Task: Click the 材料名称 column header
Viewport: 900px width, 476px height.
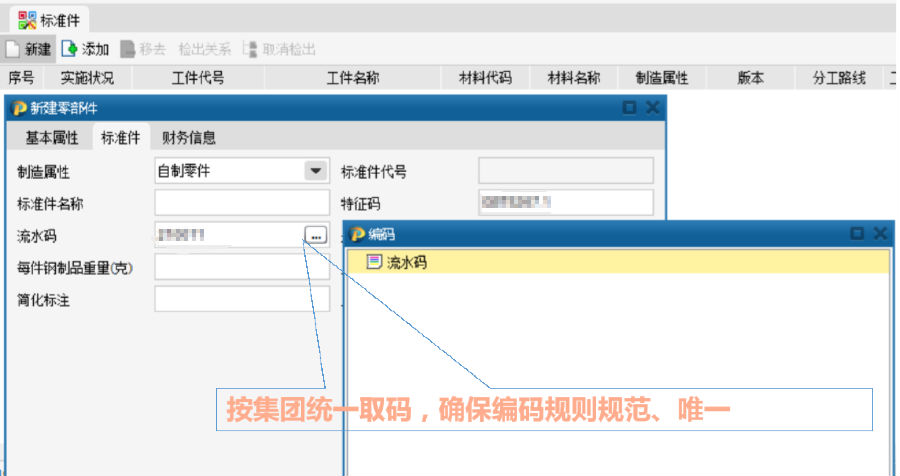Action: [x=574, y=78]
